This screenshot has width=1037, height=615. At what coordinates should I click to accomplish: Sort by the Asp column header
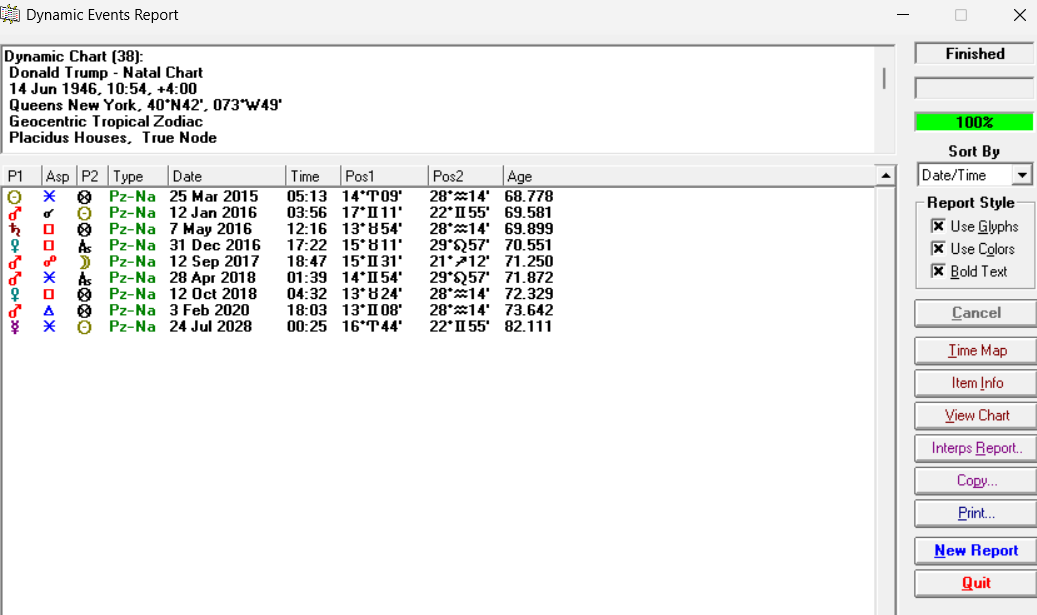(x=58, y=177)
